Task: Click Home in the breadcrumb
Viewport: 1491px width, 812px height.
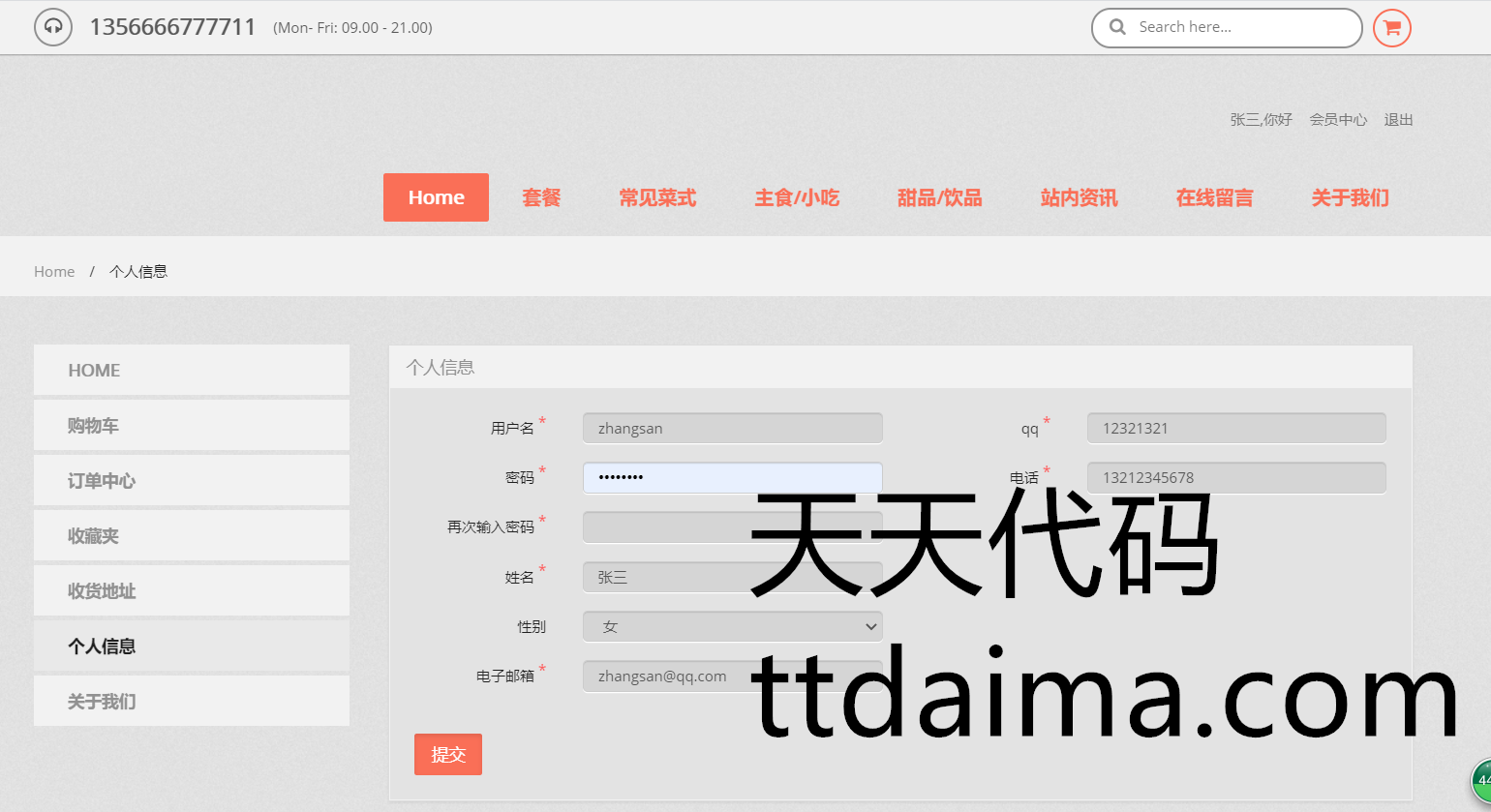Action: [54, 272]
